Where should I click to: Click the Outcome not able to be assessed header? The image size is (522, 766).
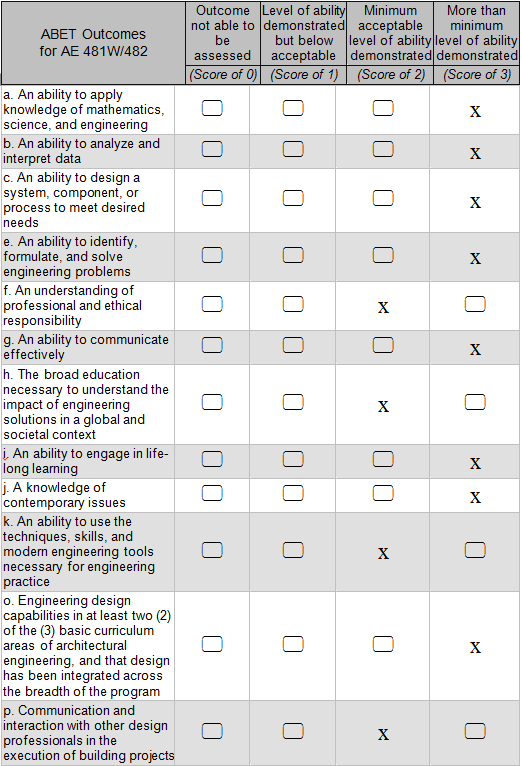223,33
